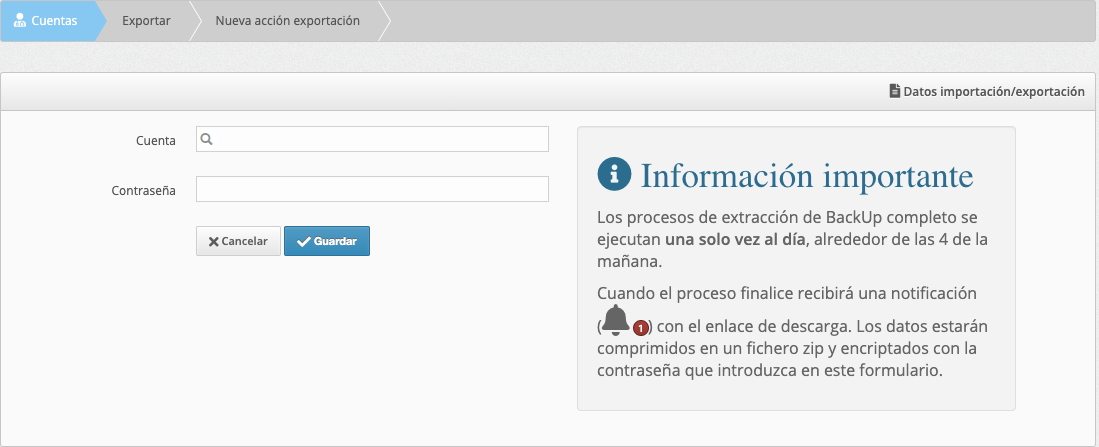
Task: Click the checkmark icon inside Guardar button
Action: click(303, 241)
